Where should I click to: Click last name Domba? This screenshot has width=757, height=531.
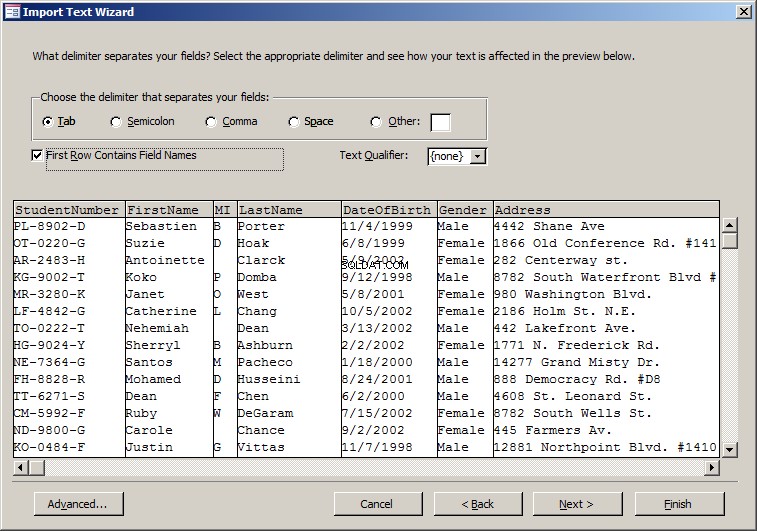click(x=257, y=277)
